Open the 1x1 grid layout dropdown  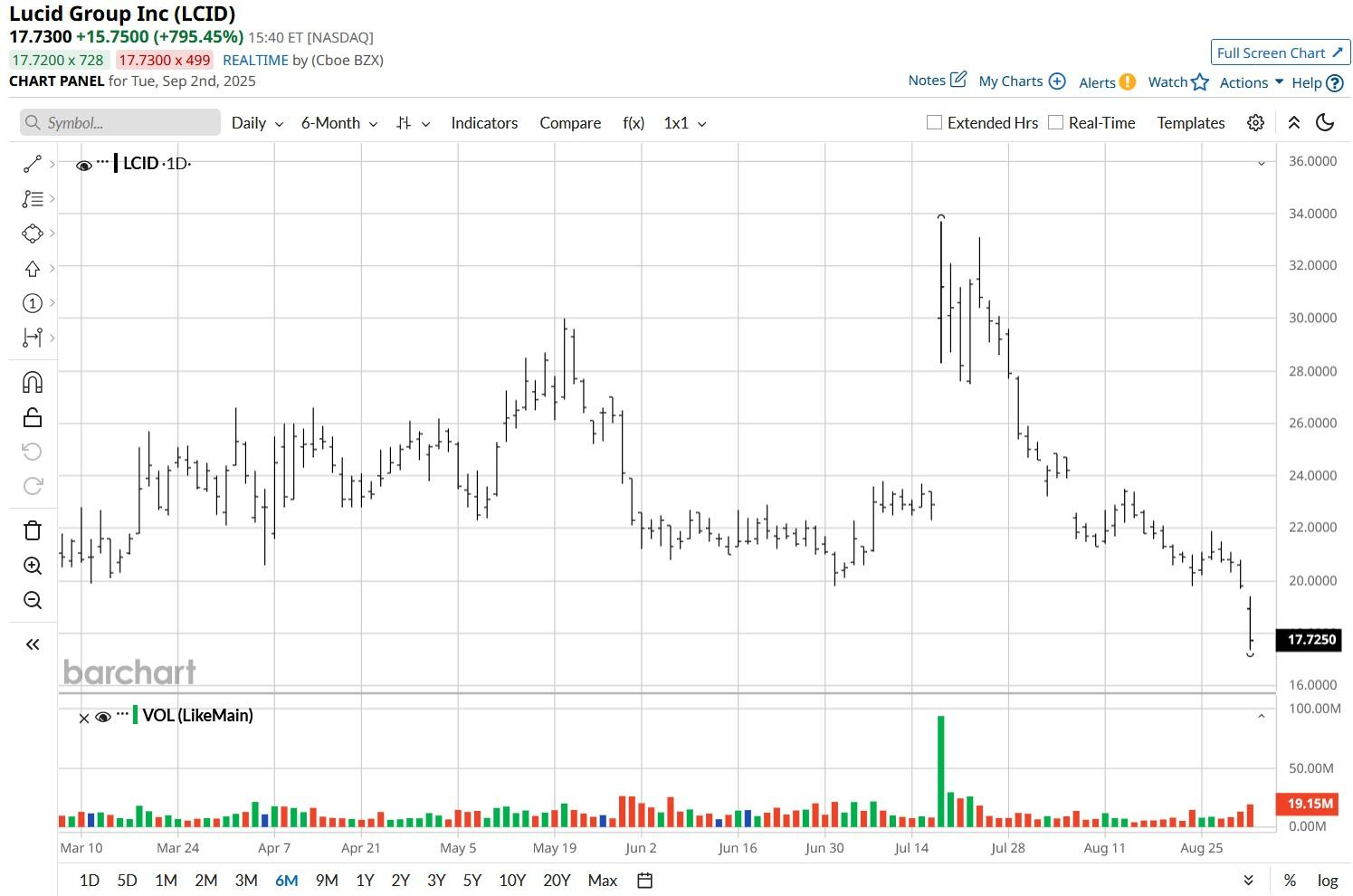click(685, 123)
